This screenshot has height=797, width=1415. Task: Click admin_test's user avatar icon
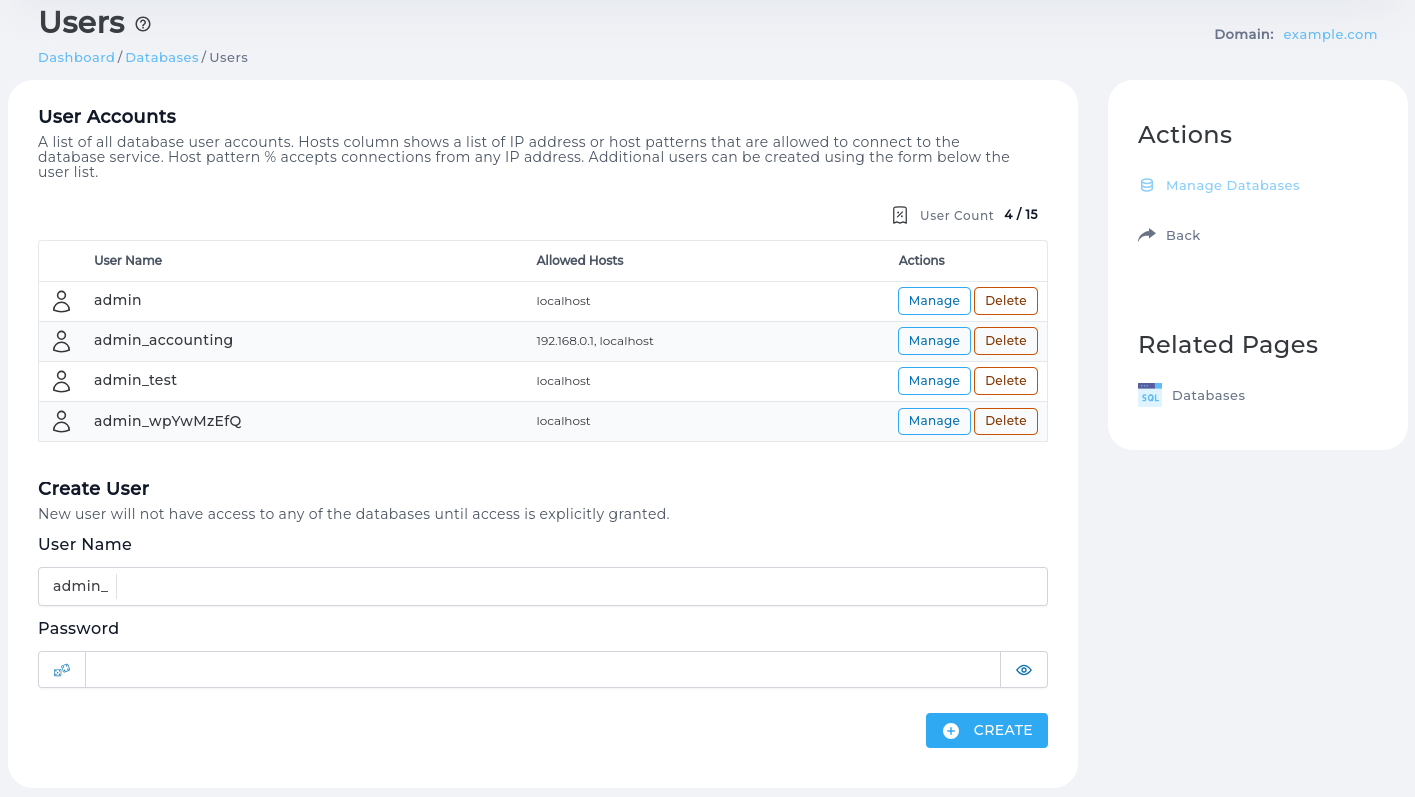click(x=62, y=381)
